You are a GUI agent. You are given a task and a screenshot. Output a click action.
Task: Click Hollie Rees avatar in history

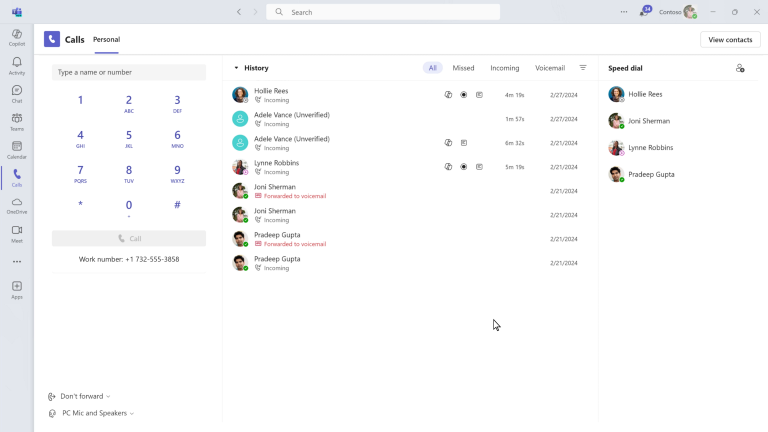(x=240, y=95)
